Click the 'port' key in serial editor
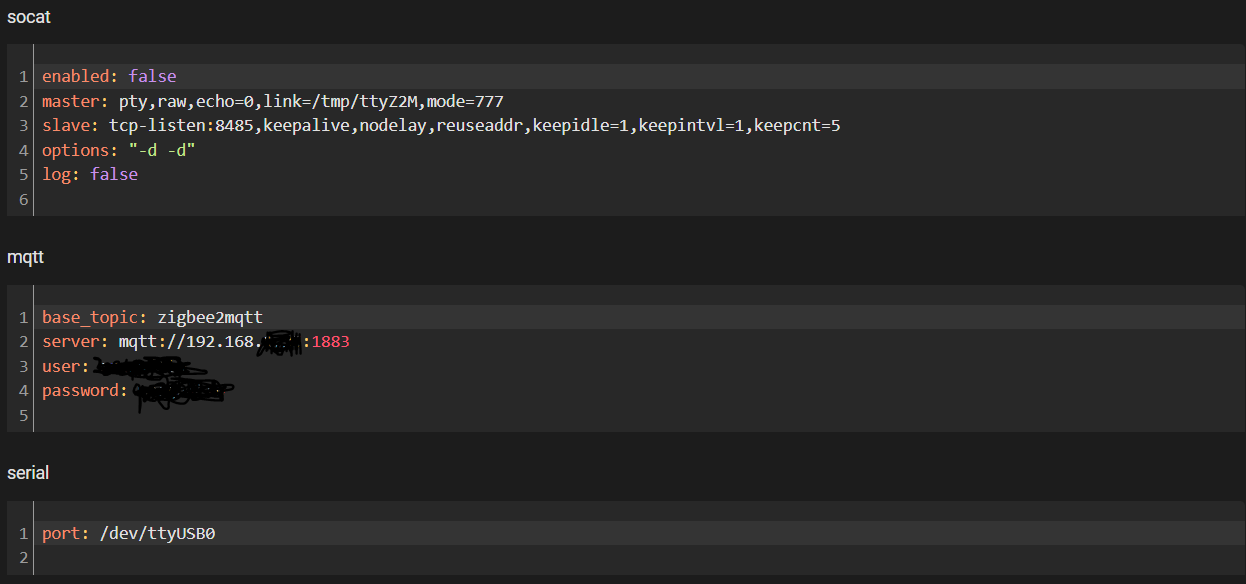Screen dimensions: 1246x584 61,534
